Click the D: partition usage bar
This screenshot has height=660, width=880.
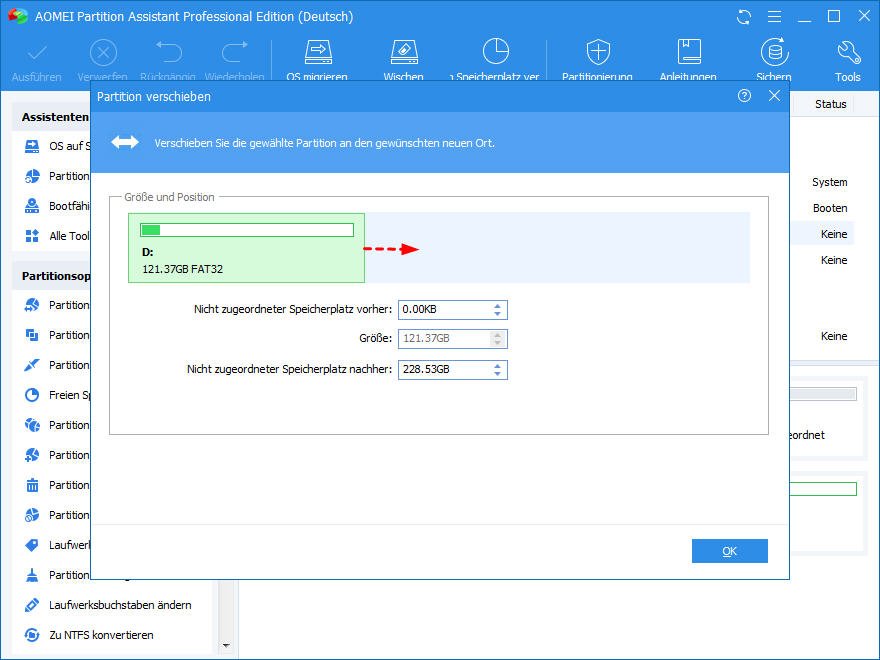(x=247, y=230)
